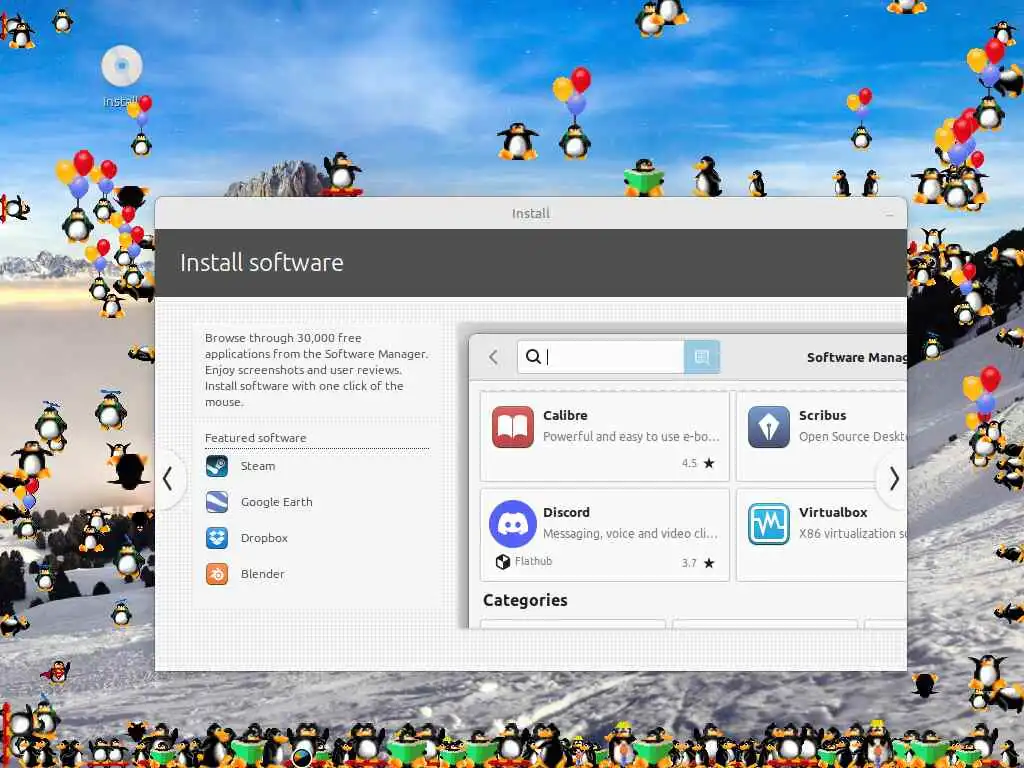Click 'Open Source Deskt' description under Scribus

[852, 437]
